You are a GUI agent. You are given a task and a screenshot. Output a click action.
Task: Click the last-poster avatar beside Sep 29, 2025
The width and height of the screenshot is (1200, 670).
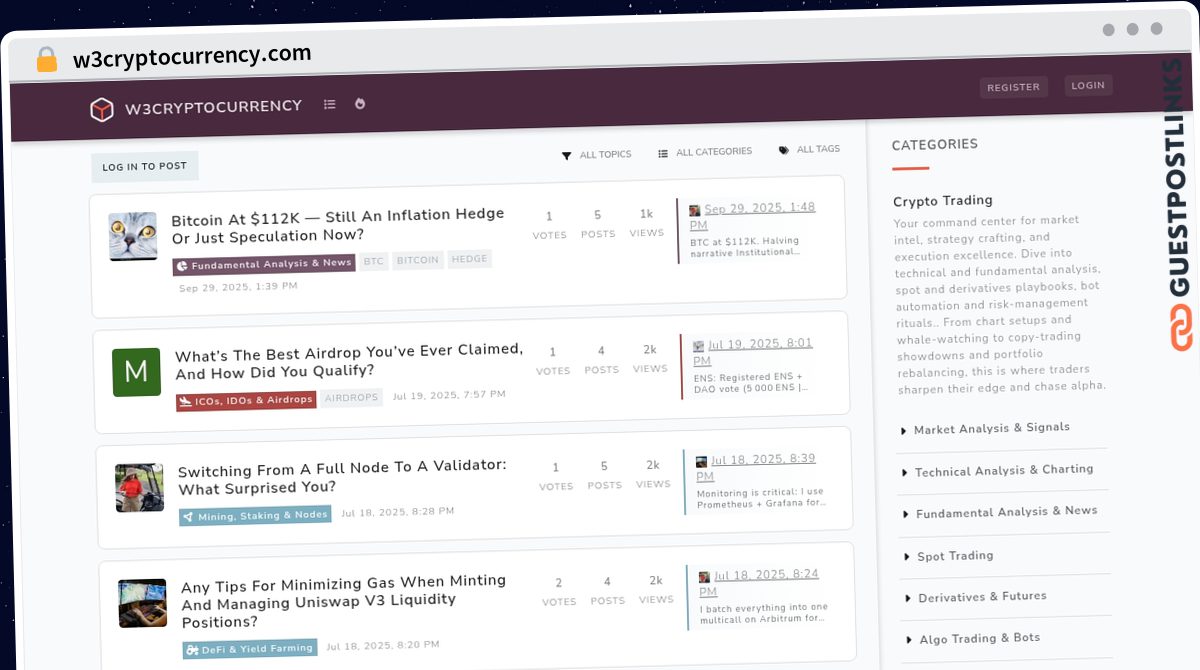click(694, 211)
